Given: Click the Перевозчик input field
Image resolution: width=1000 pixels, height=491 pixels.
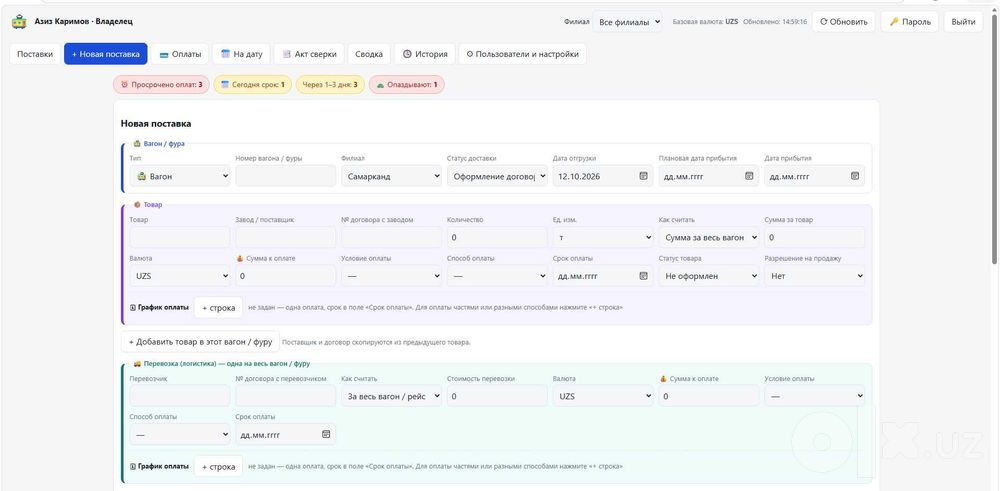Looking at the screenshot, I should (x=180, y=396).
